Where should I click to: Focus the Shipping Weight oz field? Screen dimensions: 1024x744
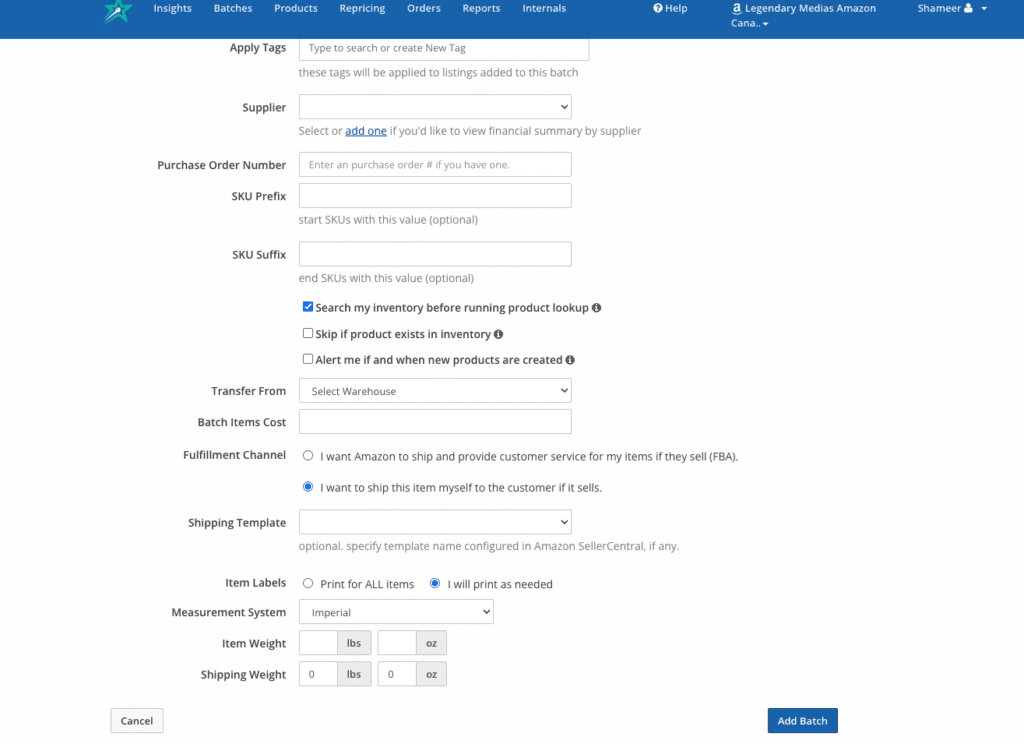(x=397, y=674)
